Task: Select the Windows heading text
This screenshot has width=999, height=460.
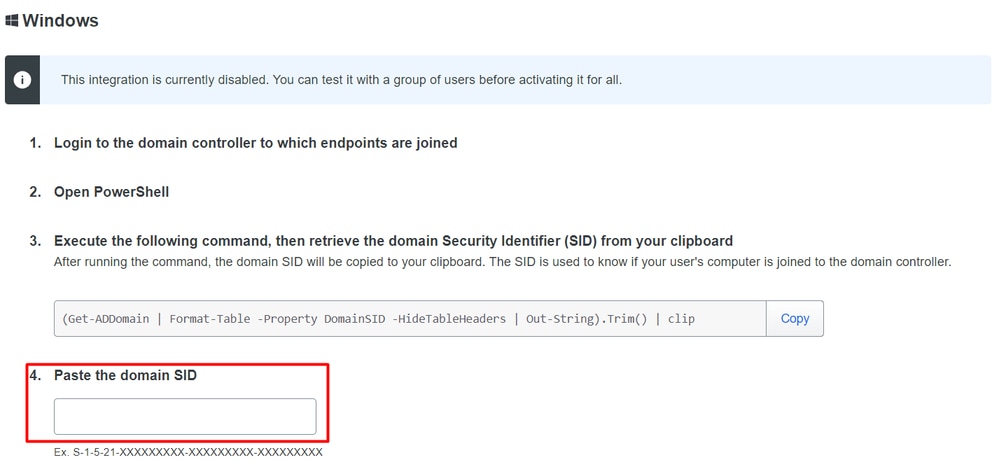Action: pyautogui.click(x=60, y=21)
